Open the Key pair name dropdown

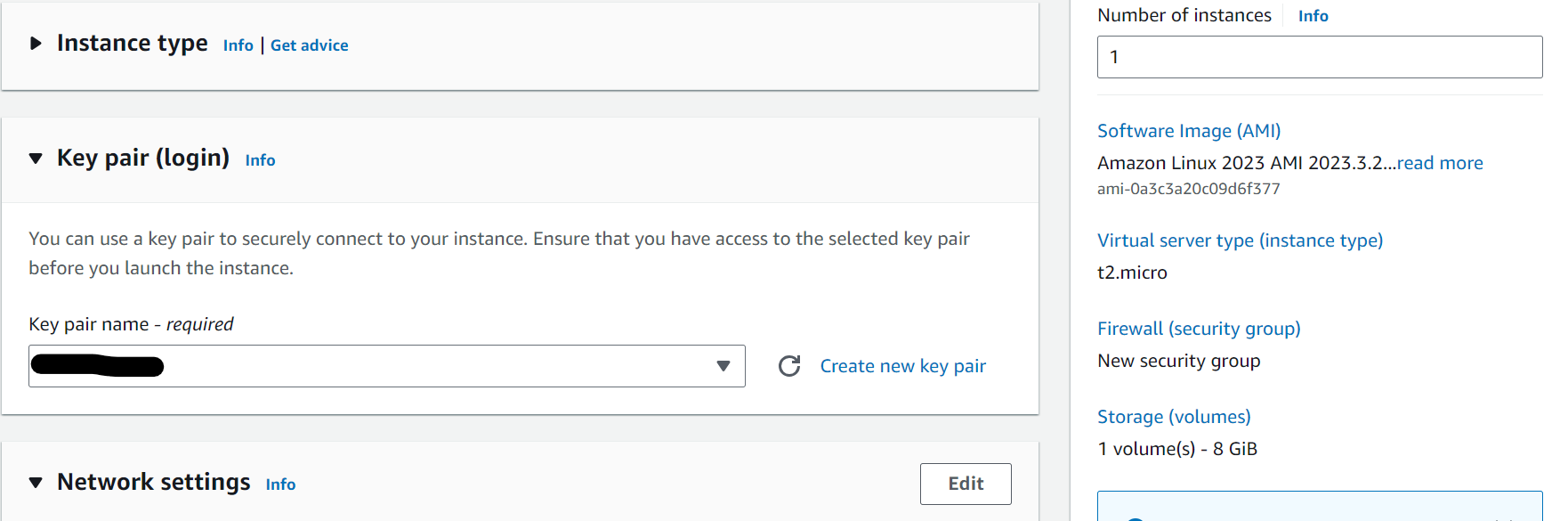(x=387, y=366)
